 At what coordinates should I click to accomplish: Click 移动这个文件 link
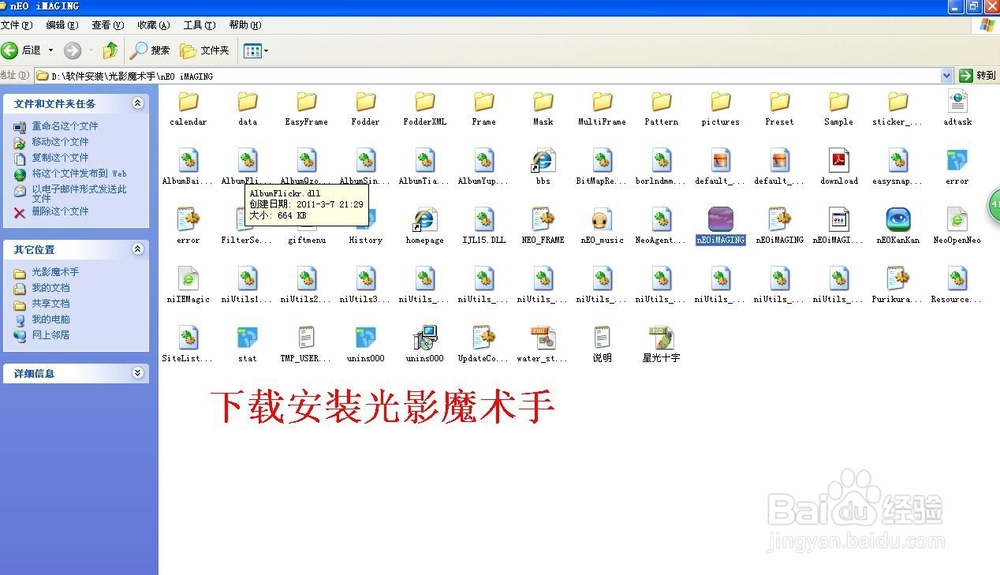(x=60, y=142)
